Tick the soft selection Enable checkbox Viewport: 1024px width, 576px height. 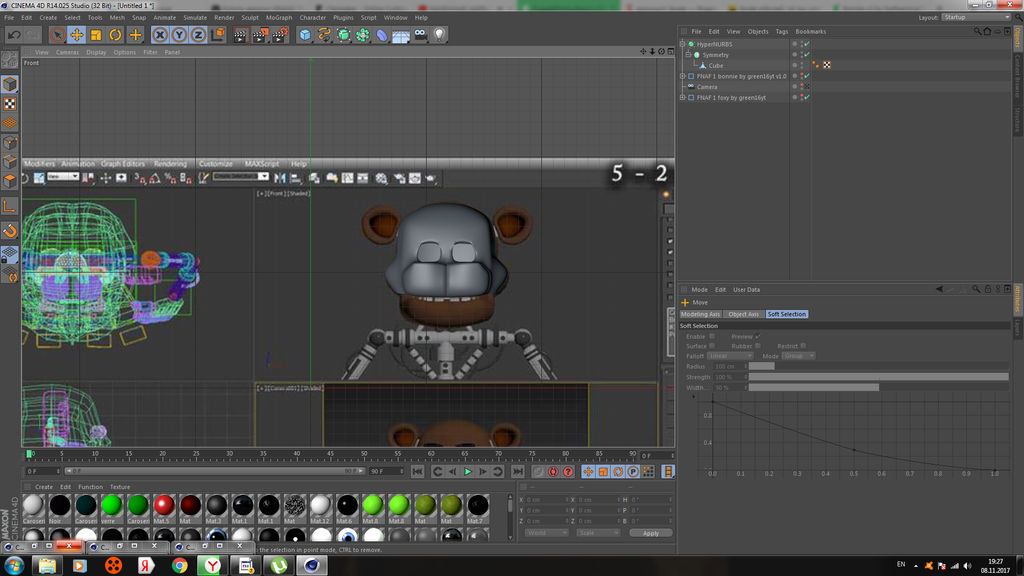tap(712, 336)
